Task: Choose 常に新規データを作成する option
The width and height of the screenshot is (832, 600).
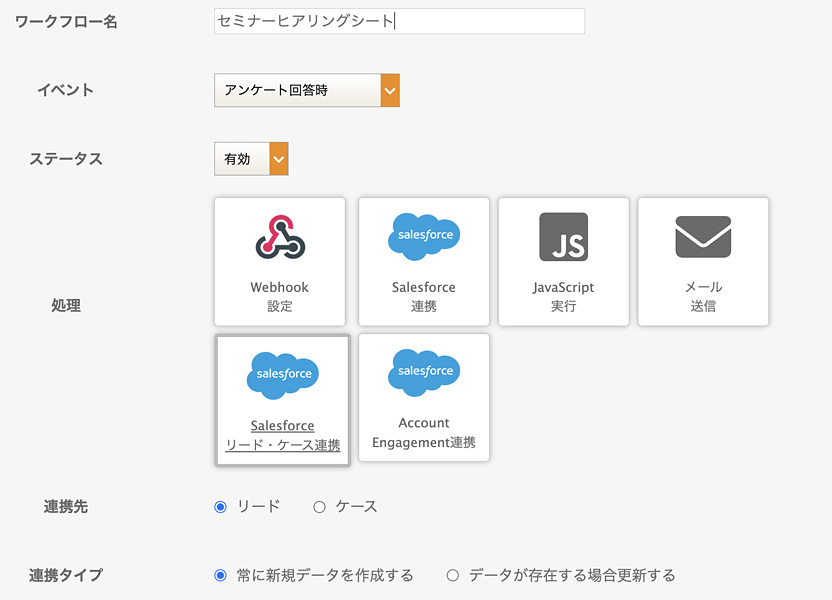Action: (x=220, y=576)
